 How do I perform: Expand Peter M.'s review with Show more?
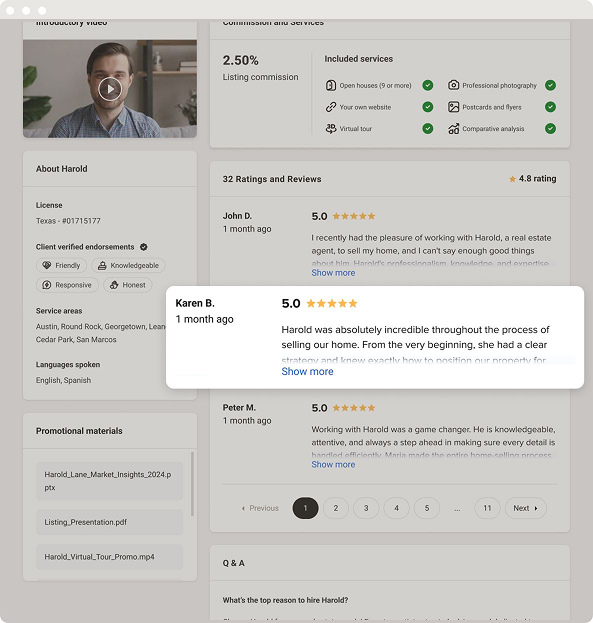click(333, 464)
